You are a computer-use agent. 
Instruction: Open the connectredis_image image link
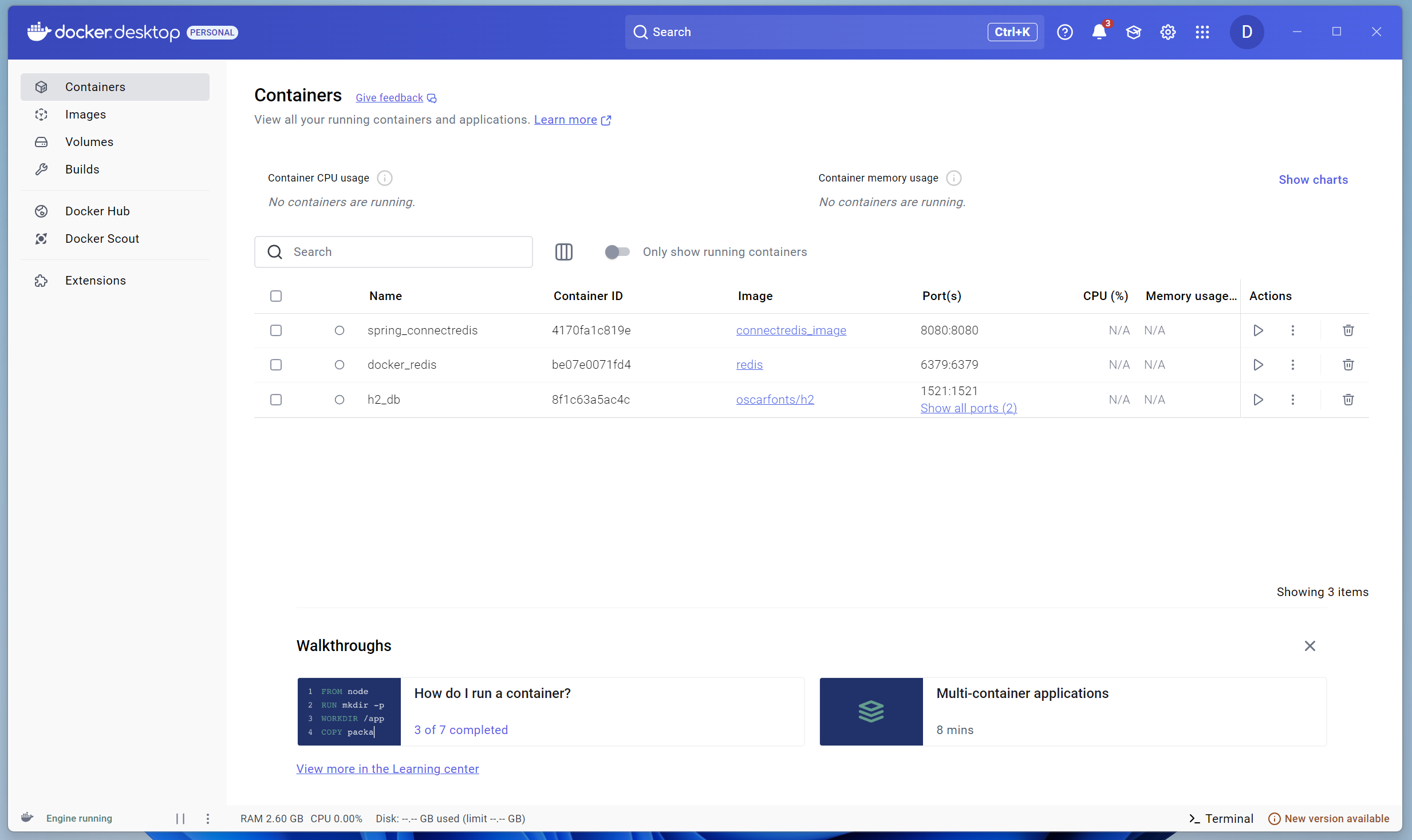click(x=791, y=330)
